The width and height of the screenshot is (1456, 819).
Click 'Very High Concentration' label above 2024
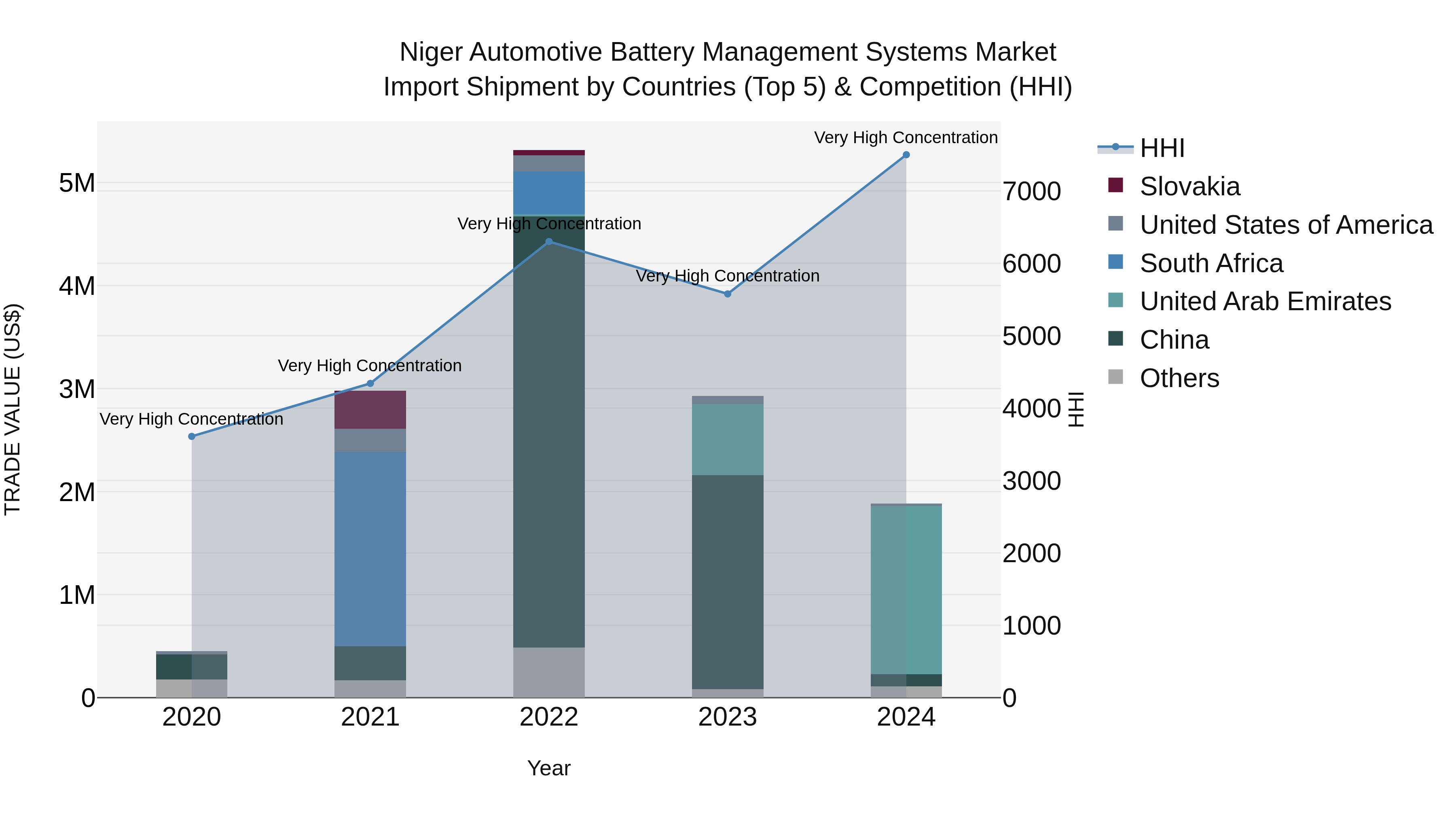coord(906,138)
